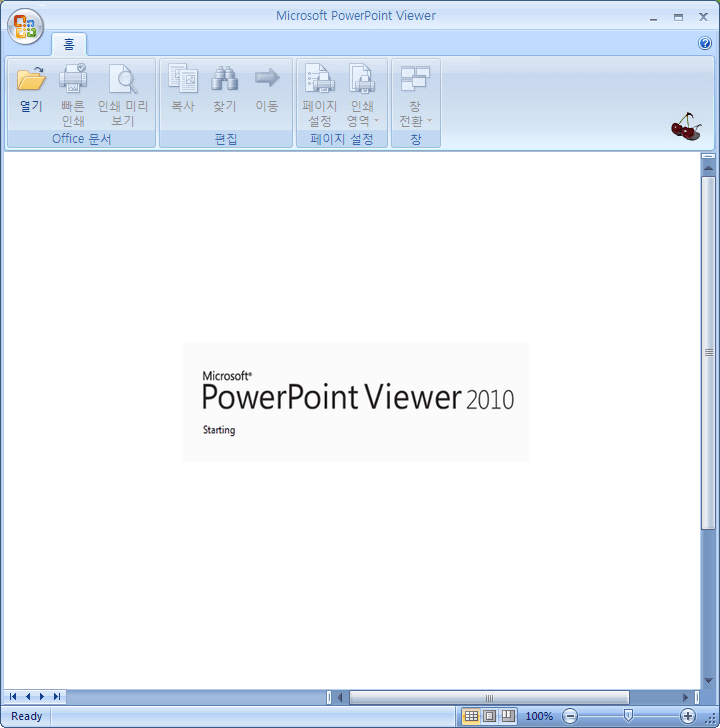
Task: Click the 100% zoom level
Action: click(539, 716)
